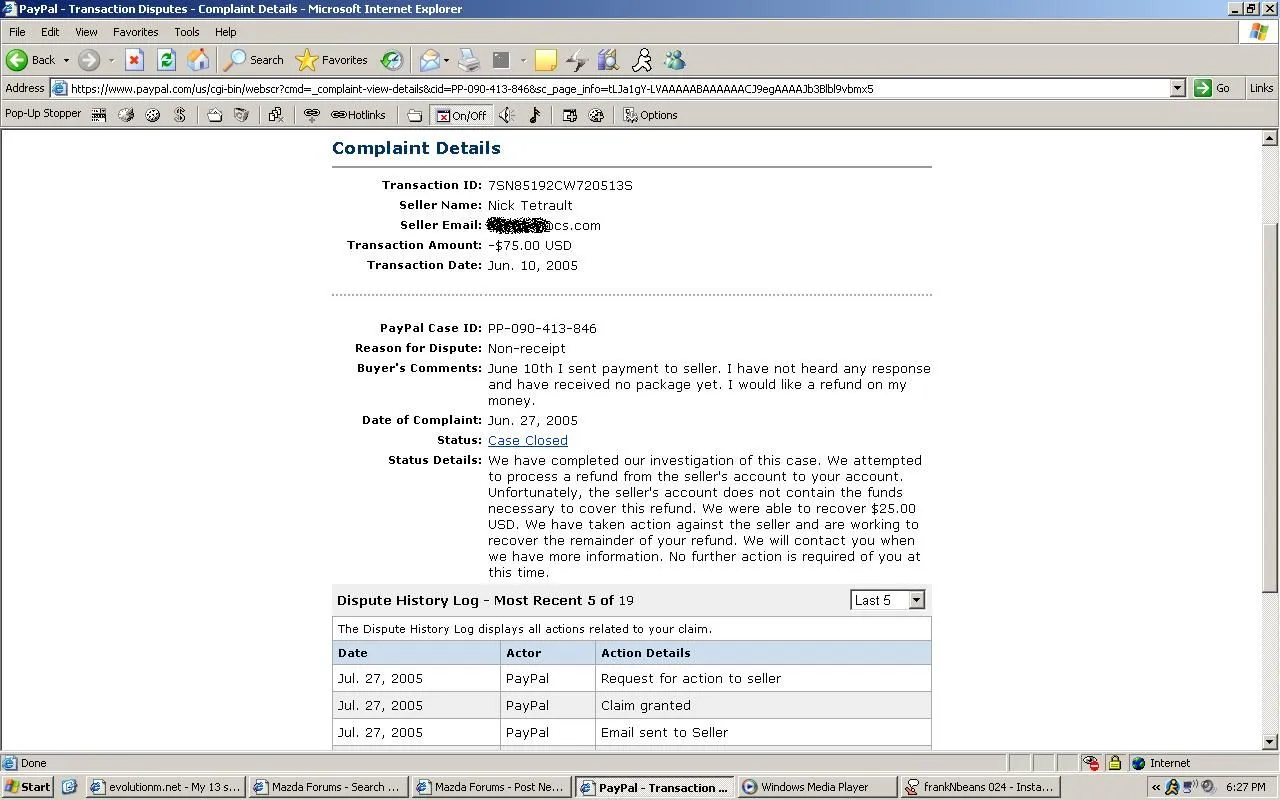Viewport: 1280px width, 800px height.
Task: Select 'Request for action to seller' row
Action: (x=632, y=678)
